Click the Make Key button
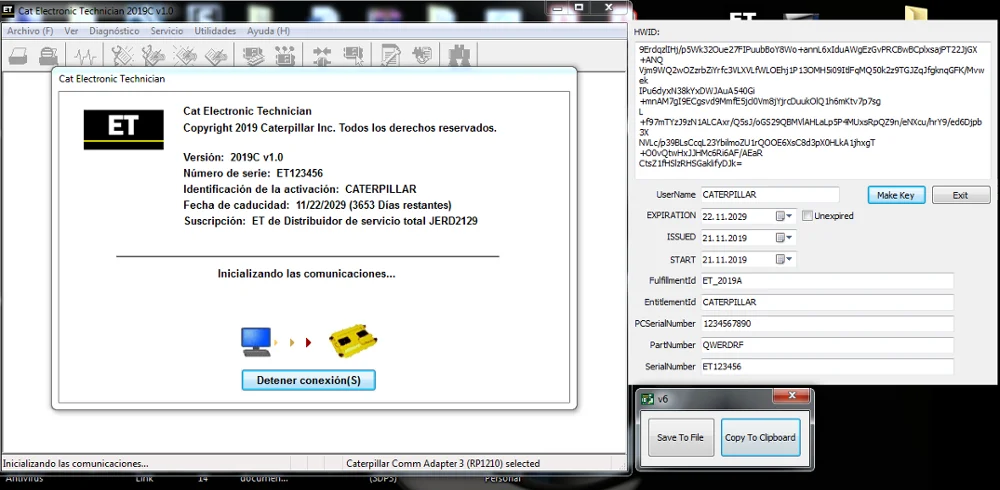This screenshot has width=1000, height=490. tap(896, 195)
